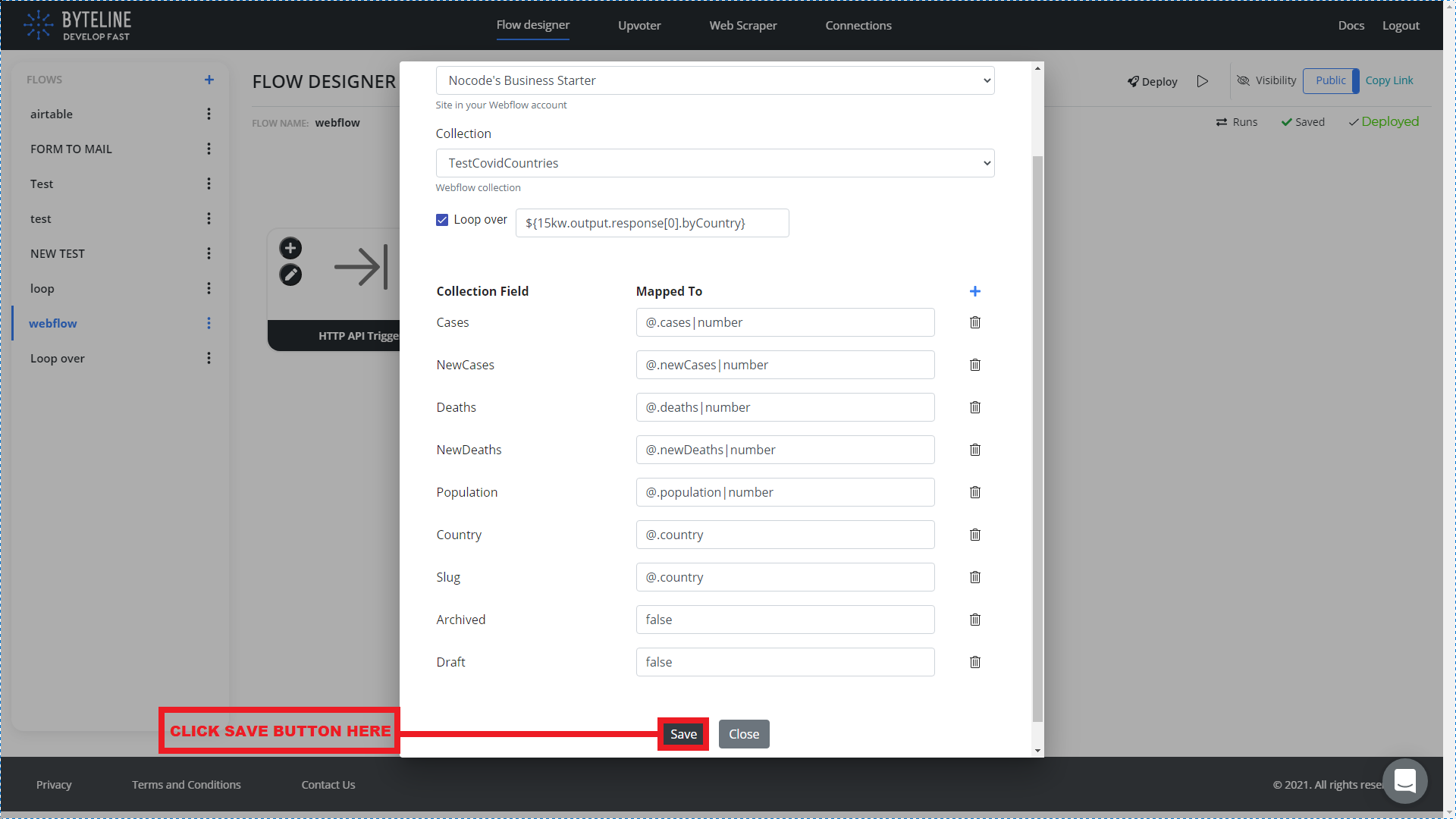
Task: Delete the Deaths field mapping
Action: pos(975,407)
